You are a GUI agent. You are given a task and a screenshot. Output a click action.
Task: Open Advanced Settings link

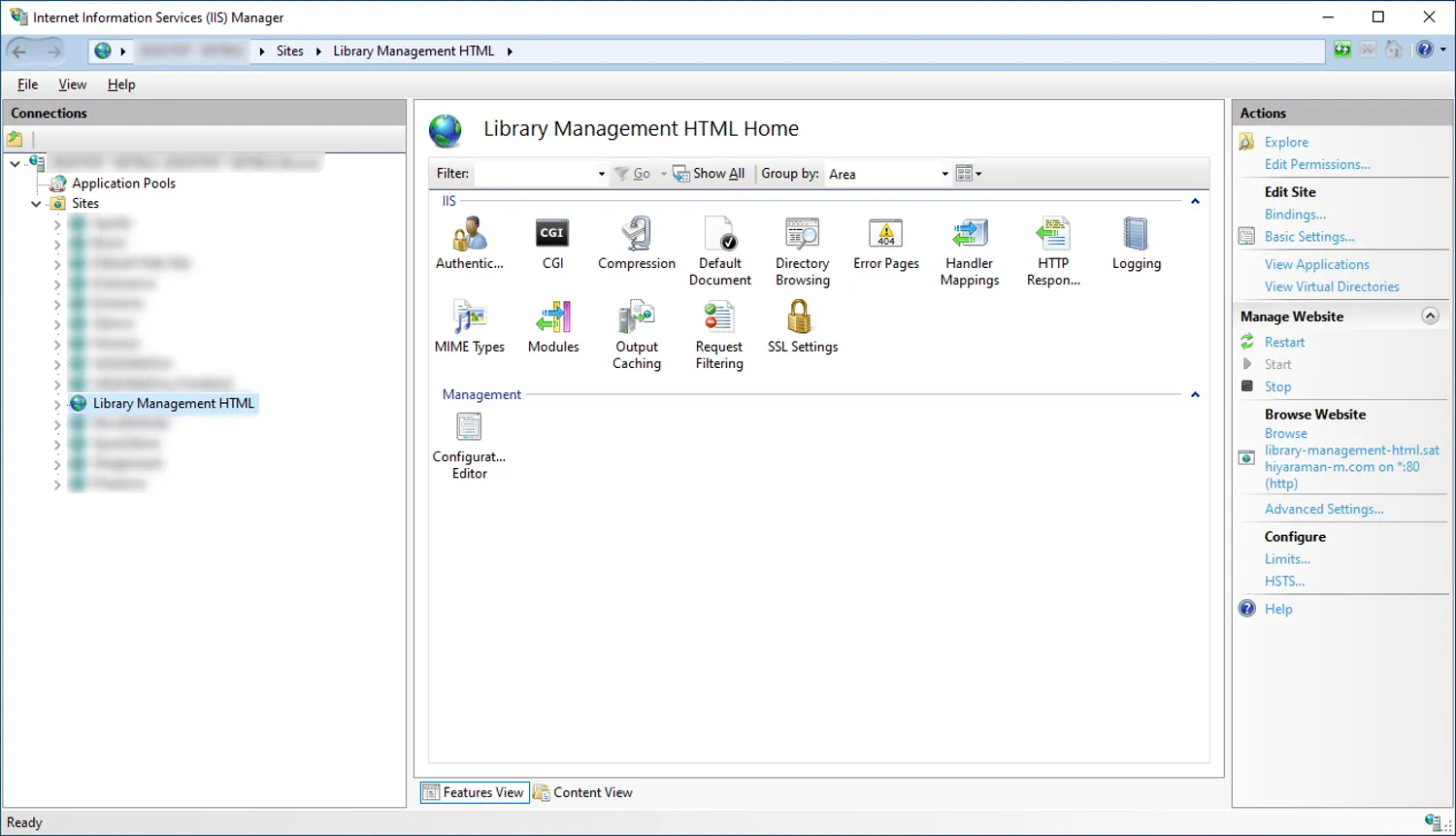pos(1324,509)
